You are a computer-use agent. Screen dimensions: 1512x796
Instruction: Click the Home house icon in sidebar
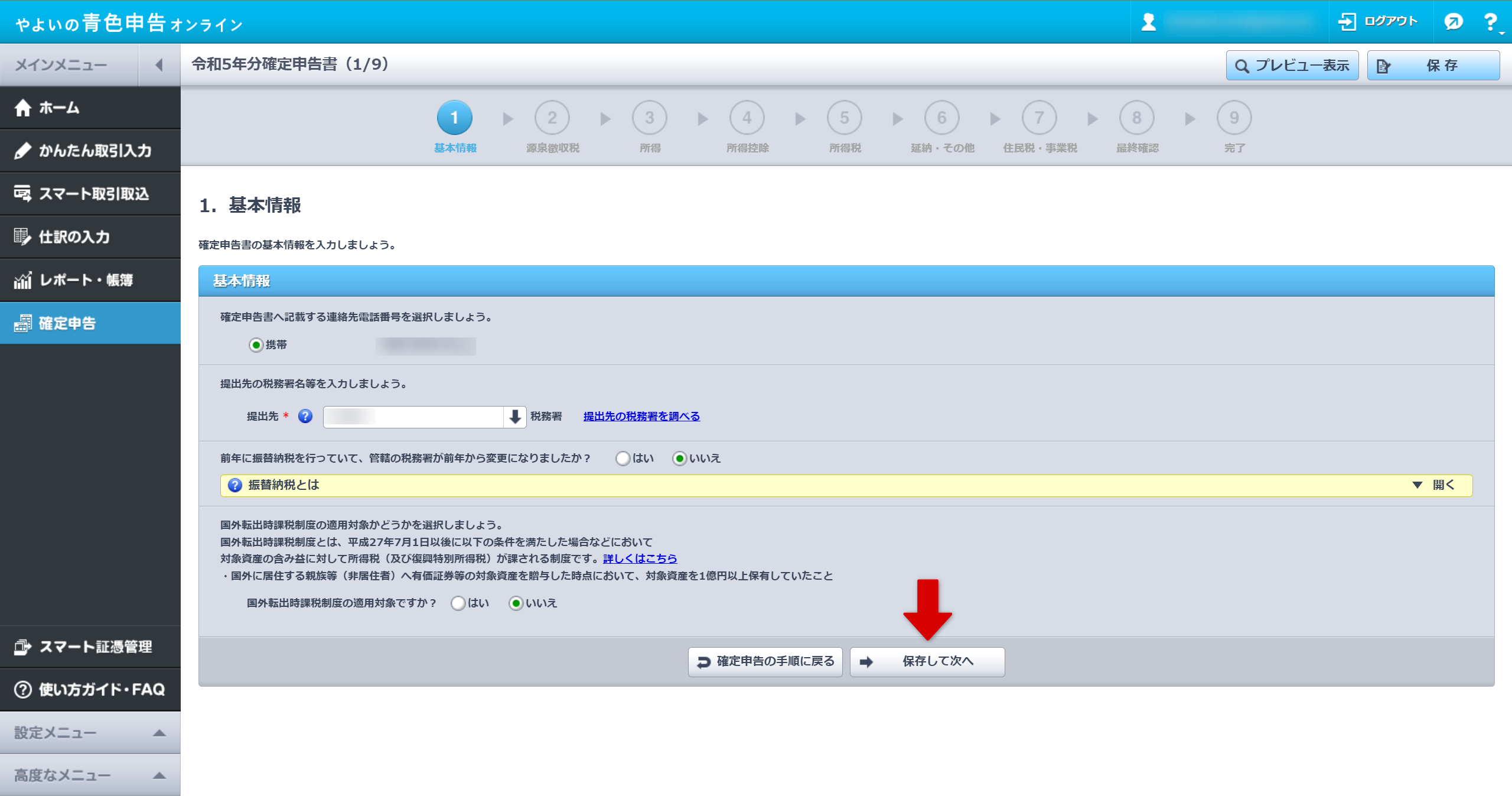click(23, 108)
